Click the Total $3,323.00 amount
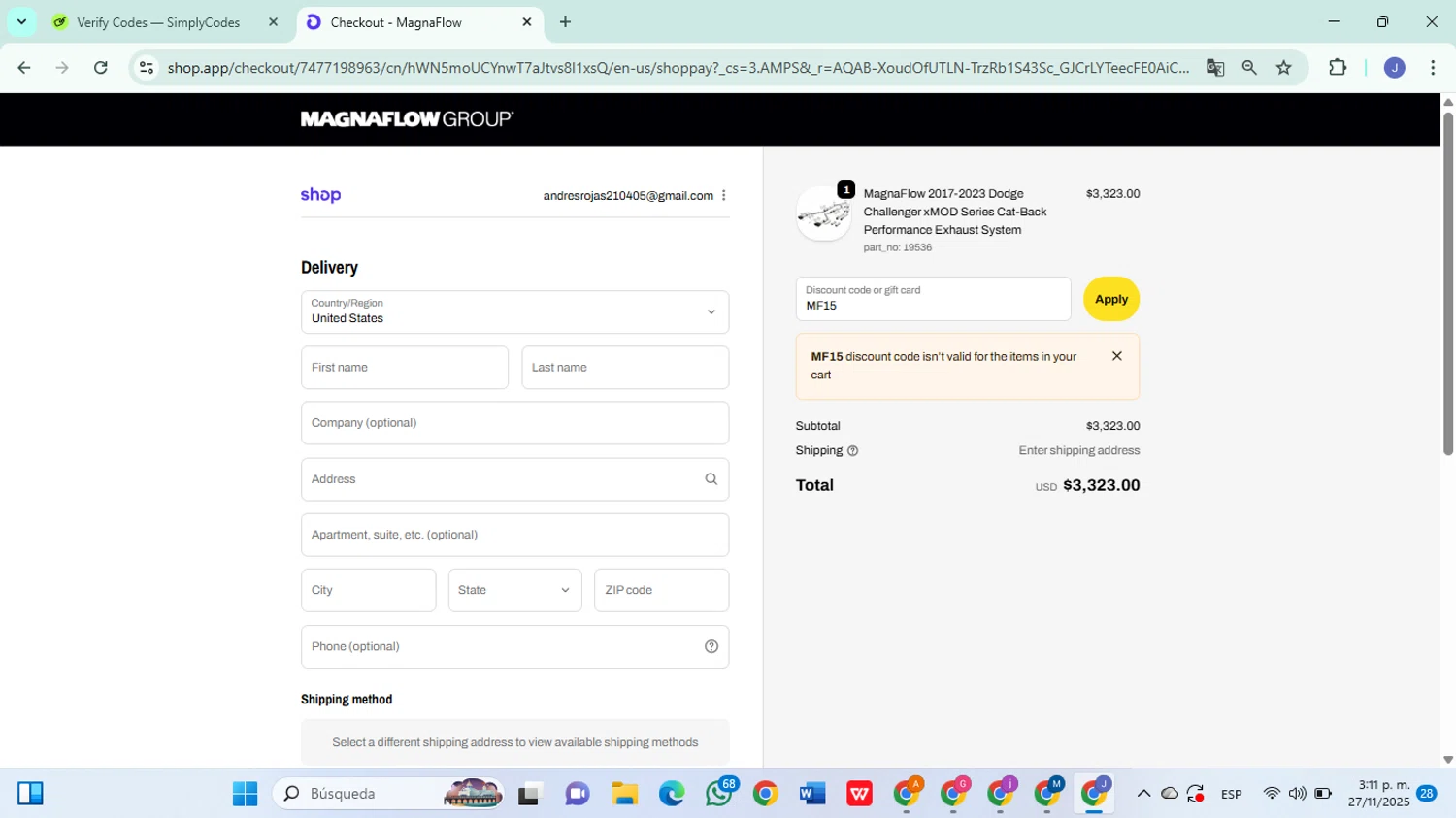Image resolution: width=1456 pixels, height=818 pixels. click(x=1102, y=485)
